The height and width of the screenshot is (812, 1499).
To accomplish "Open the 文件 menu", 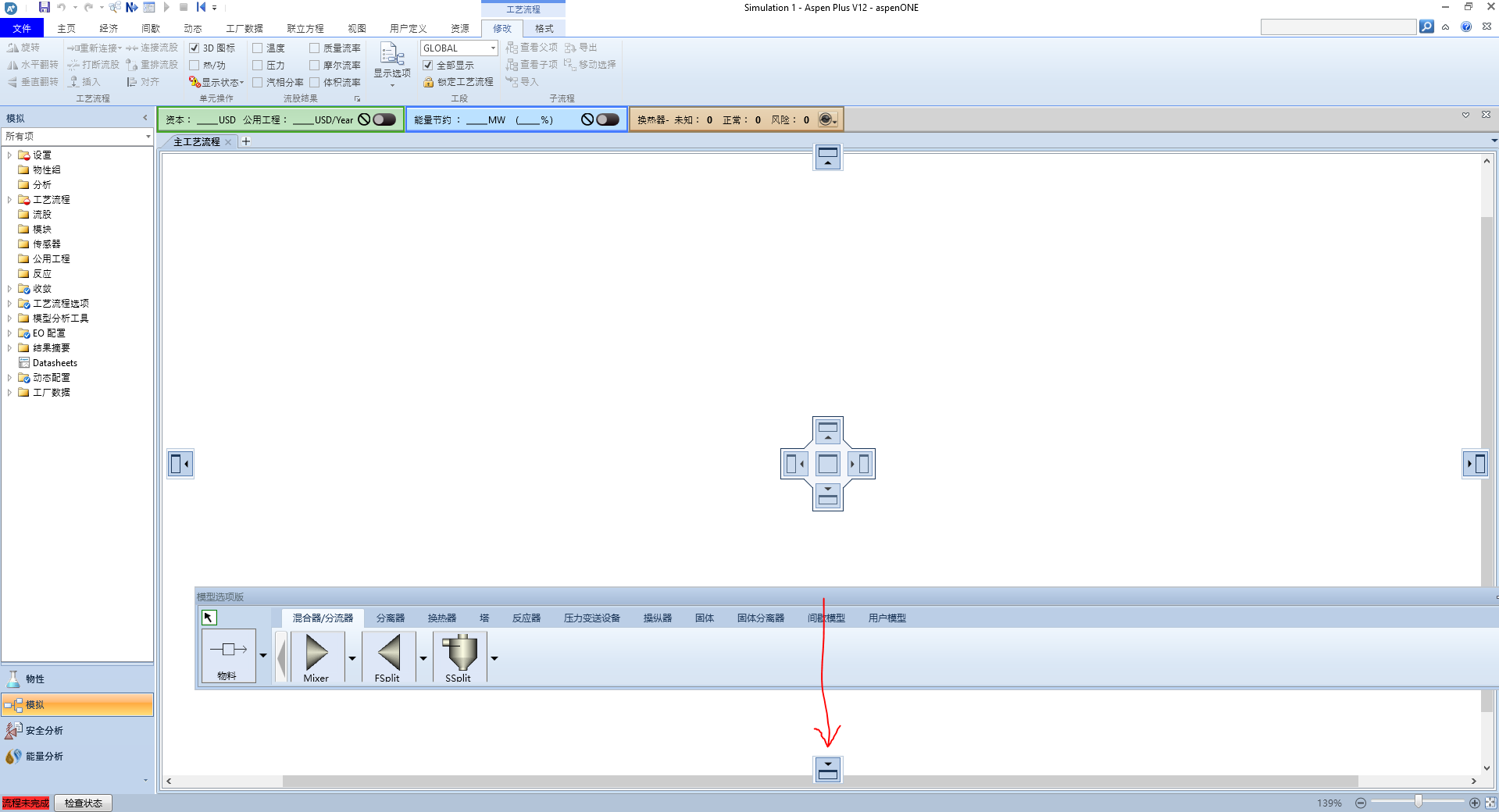I will coord(22,29).
